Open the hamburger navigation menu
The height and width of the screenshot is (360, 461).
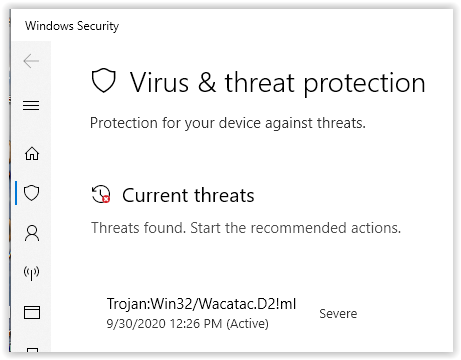pyautogui.click(x=31, y=105)
